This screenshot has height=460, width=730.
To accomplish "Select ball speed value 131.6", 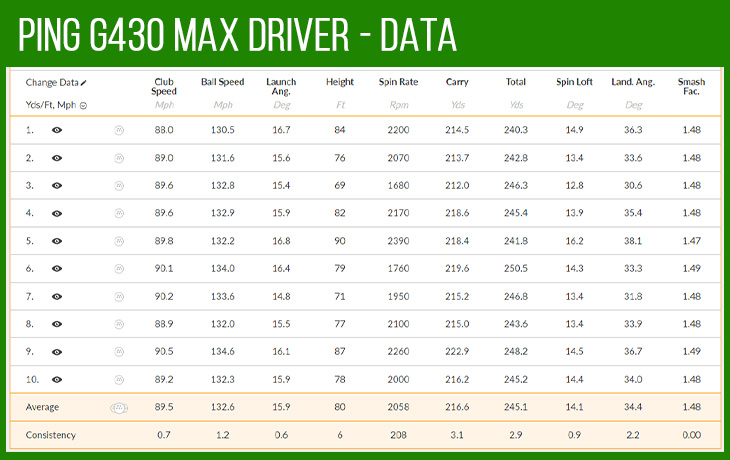I will (x=223, y=158).
